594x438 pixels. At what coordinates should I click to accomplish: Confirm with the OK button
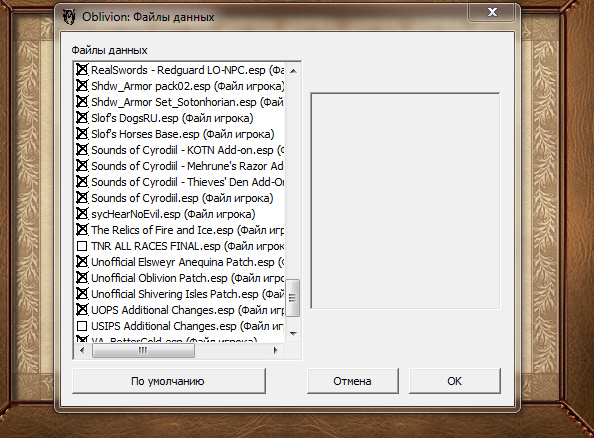[x=455, y=381]
